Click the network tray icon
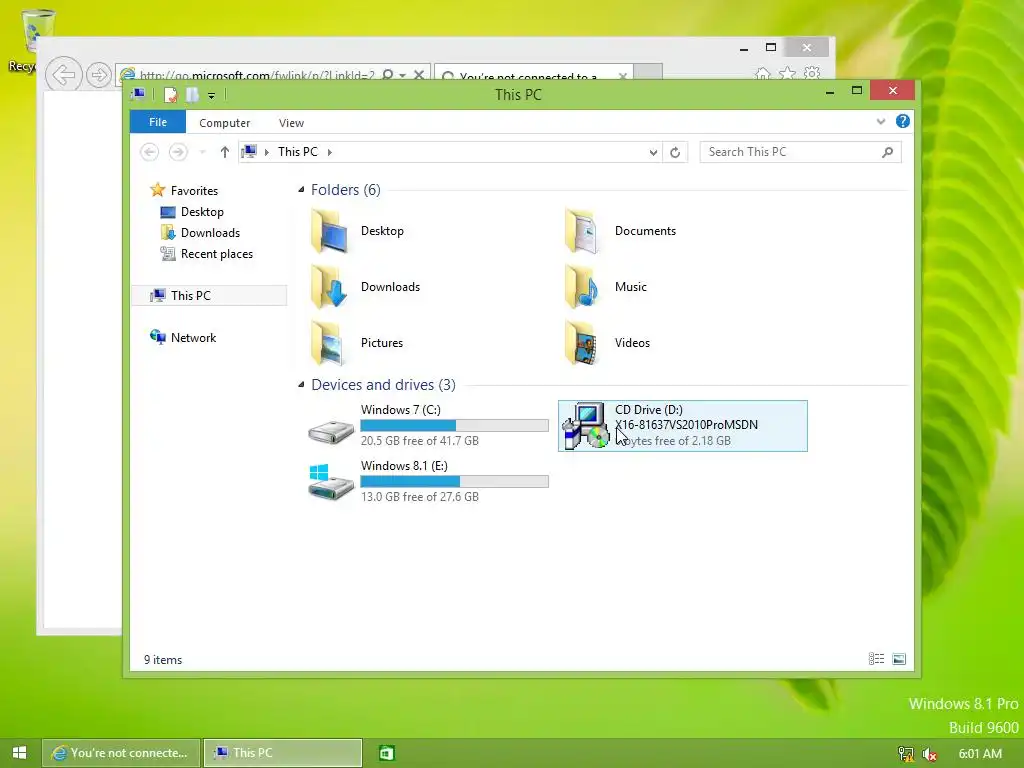The width and height of the screenshot is (1024, 768). 906,754
